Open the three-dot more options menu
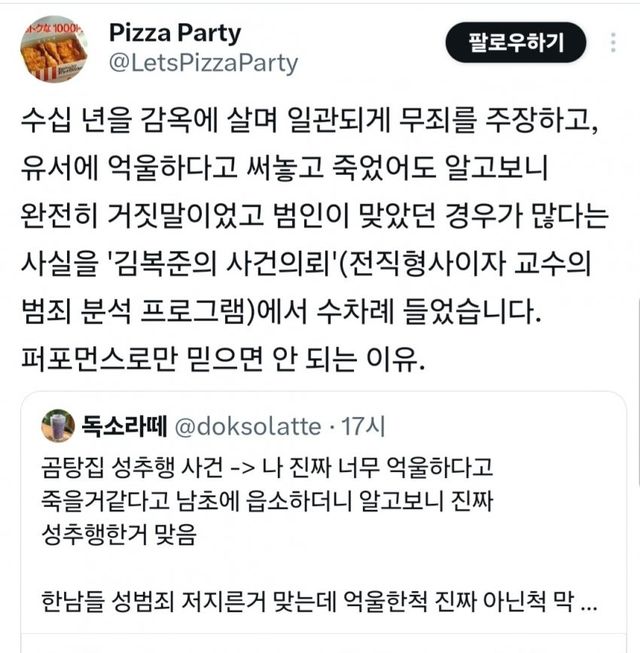Screen dimensions: 640x653 tap(612, 44)
